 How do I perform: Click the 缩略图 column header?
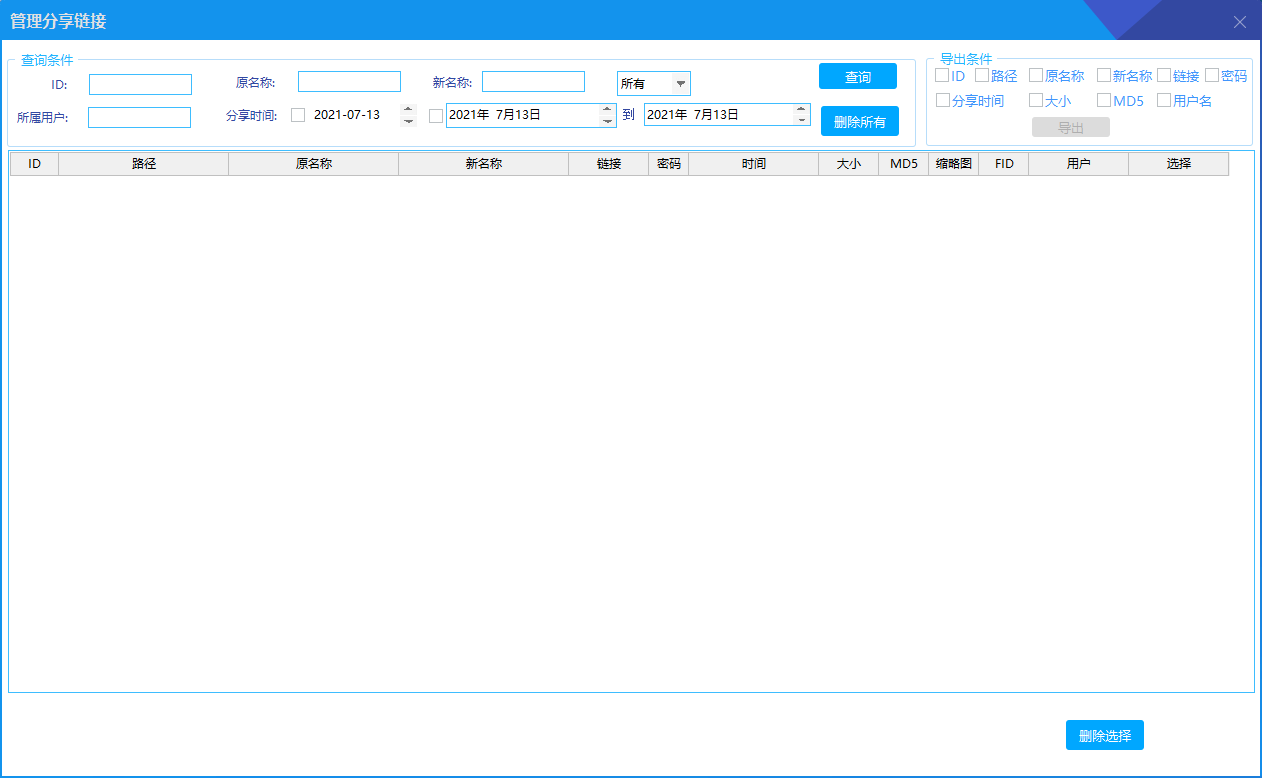point(953,164)
